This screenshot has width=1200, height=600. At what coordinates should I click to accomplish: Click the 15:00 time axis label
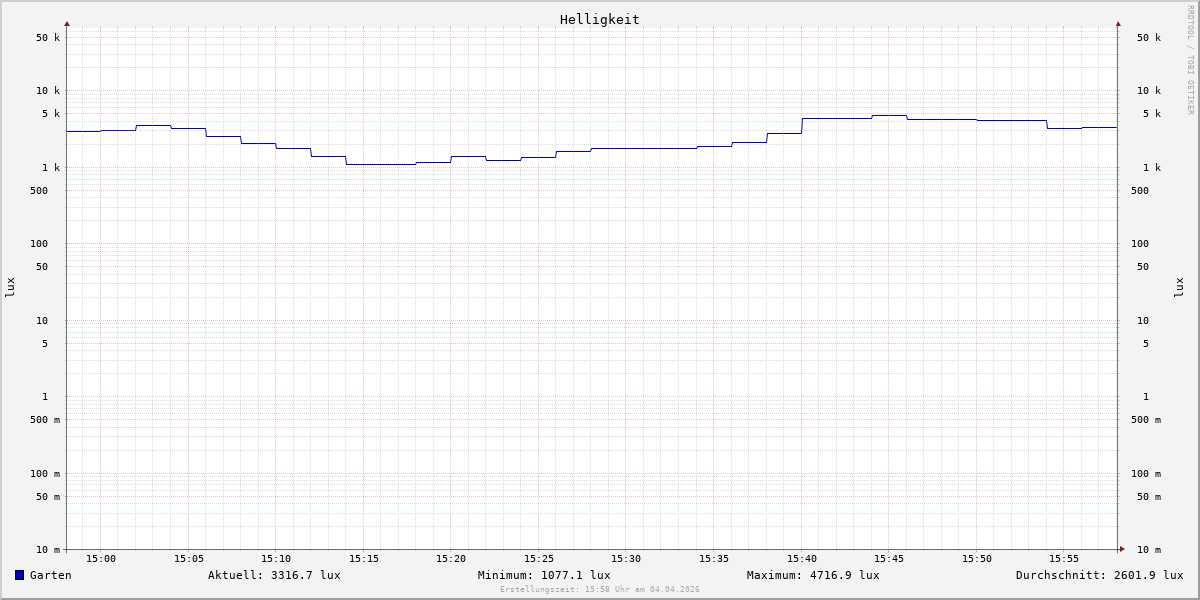point(101,559)
